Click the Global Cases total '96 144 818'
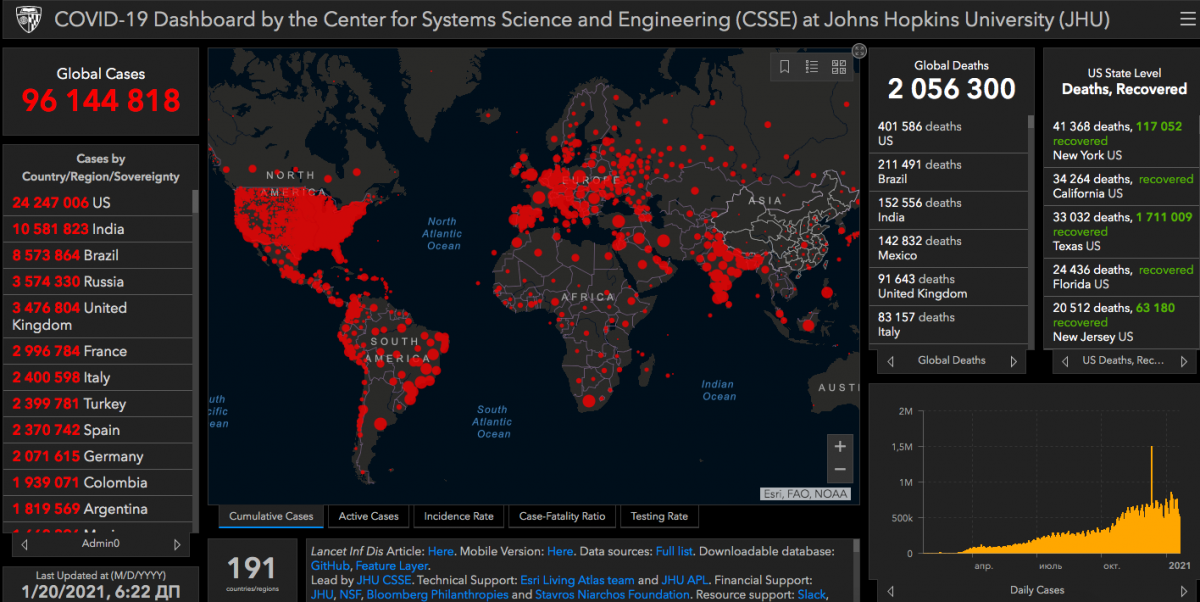The image size is (1200, 602). pyautogui.click(x=101, y=100)
